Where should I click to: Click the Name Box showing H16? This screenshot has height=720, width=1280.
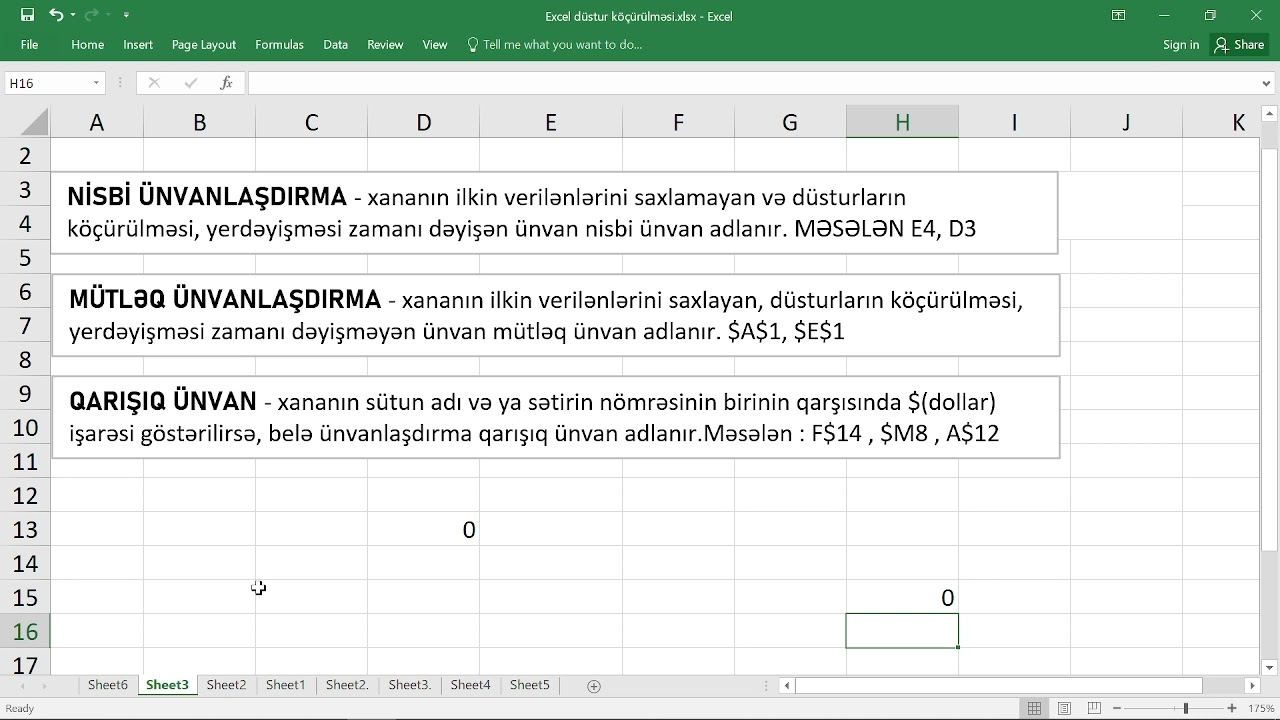click(x=47, y=83)
